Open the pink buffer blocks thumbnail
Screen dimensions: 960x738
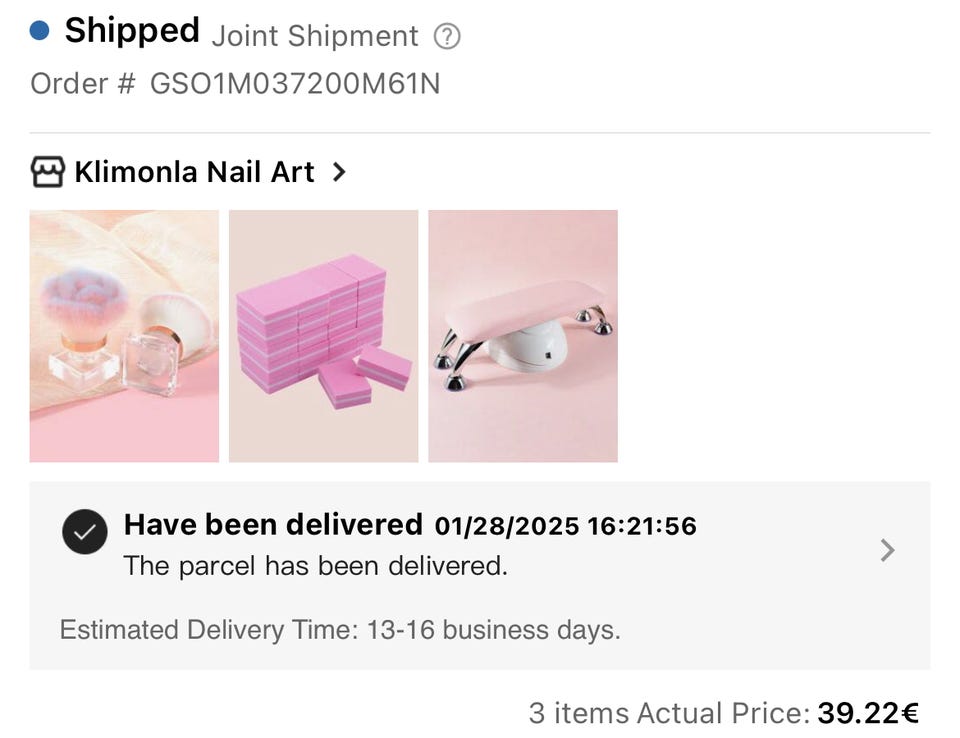323,336
